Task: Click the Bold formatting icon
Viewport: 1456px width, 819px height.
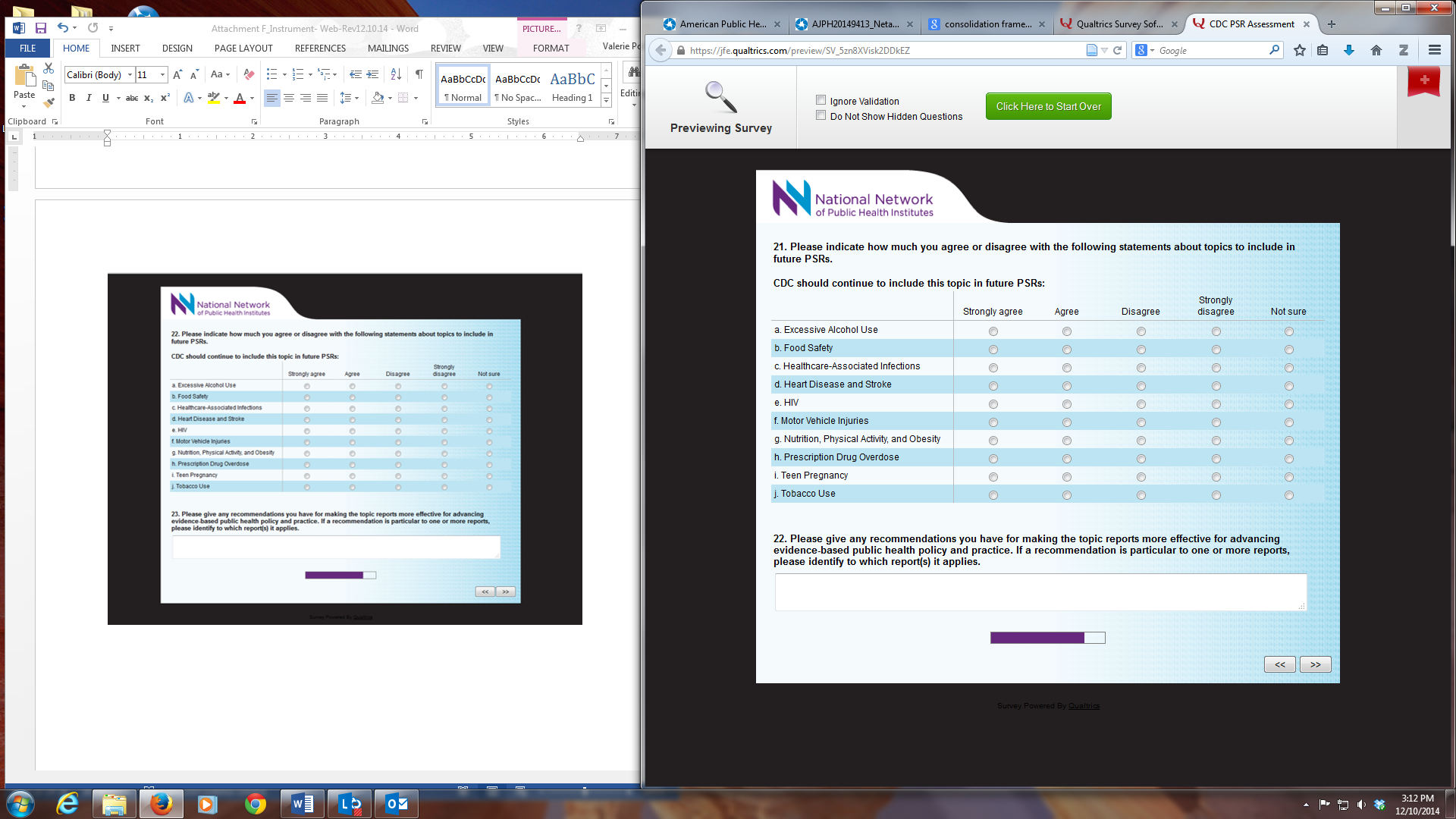Action: click(72, 98)
